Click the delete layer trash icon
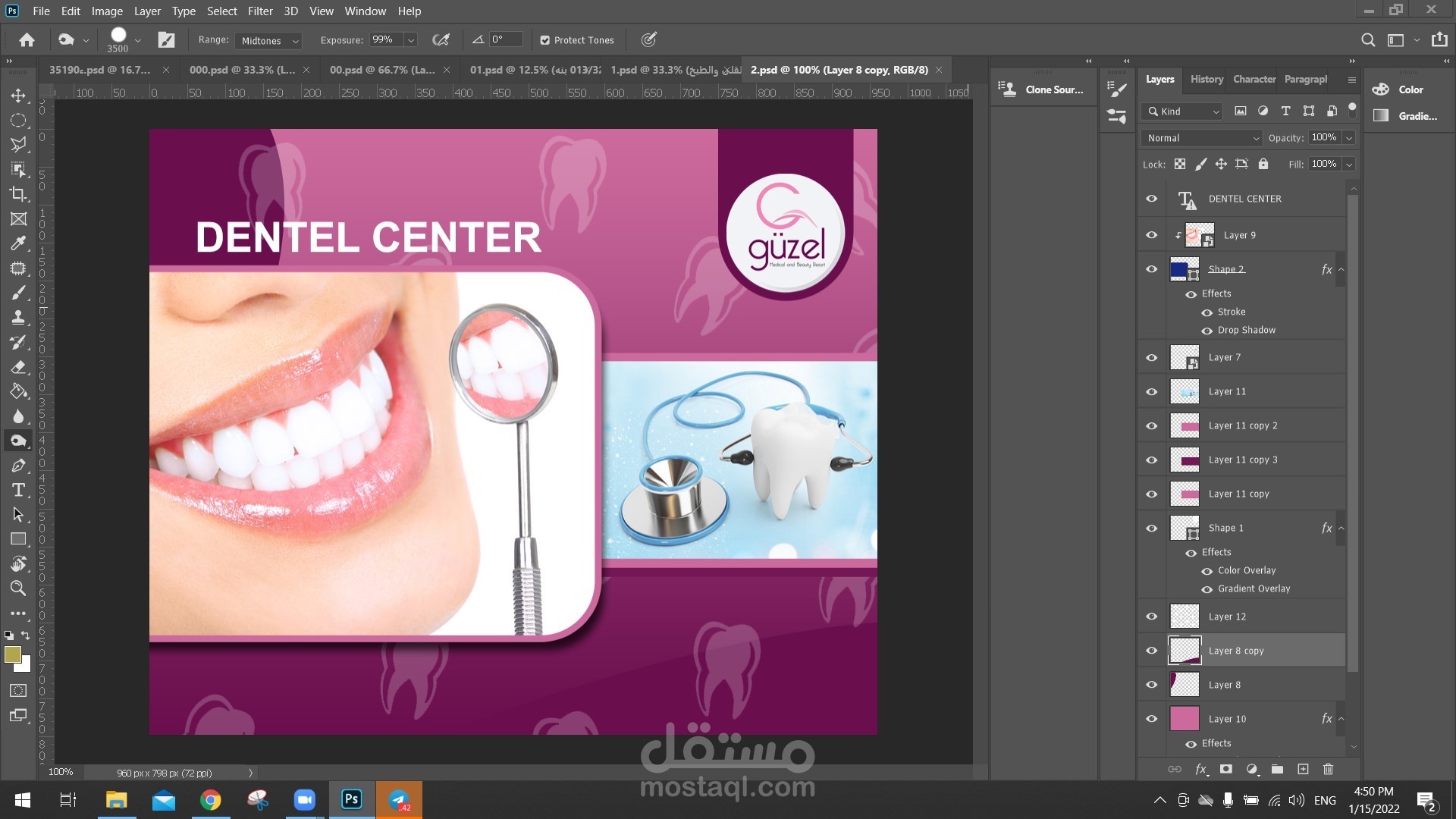This screenshot has height=819, width=1456. pos(1328,769)
